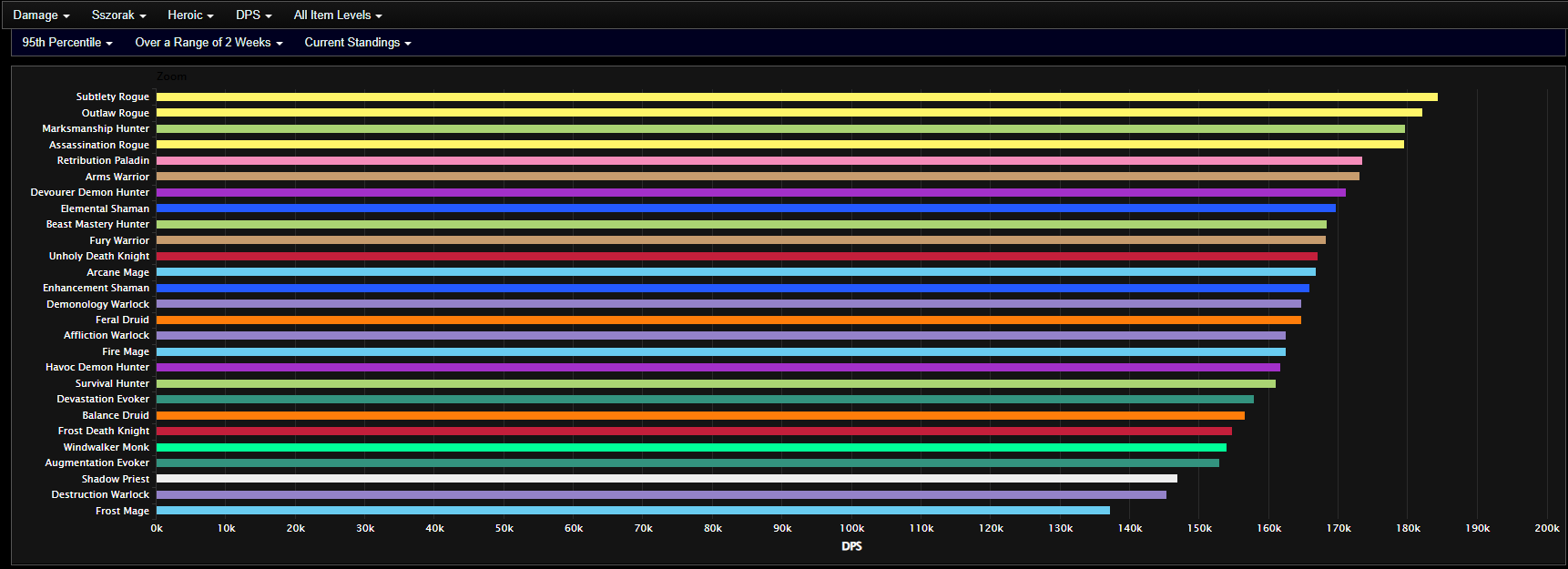
Task: Click the bright green Windwalker Monk bar
Action: tap(691, 447)
